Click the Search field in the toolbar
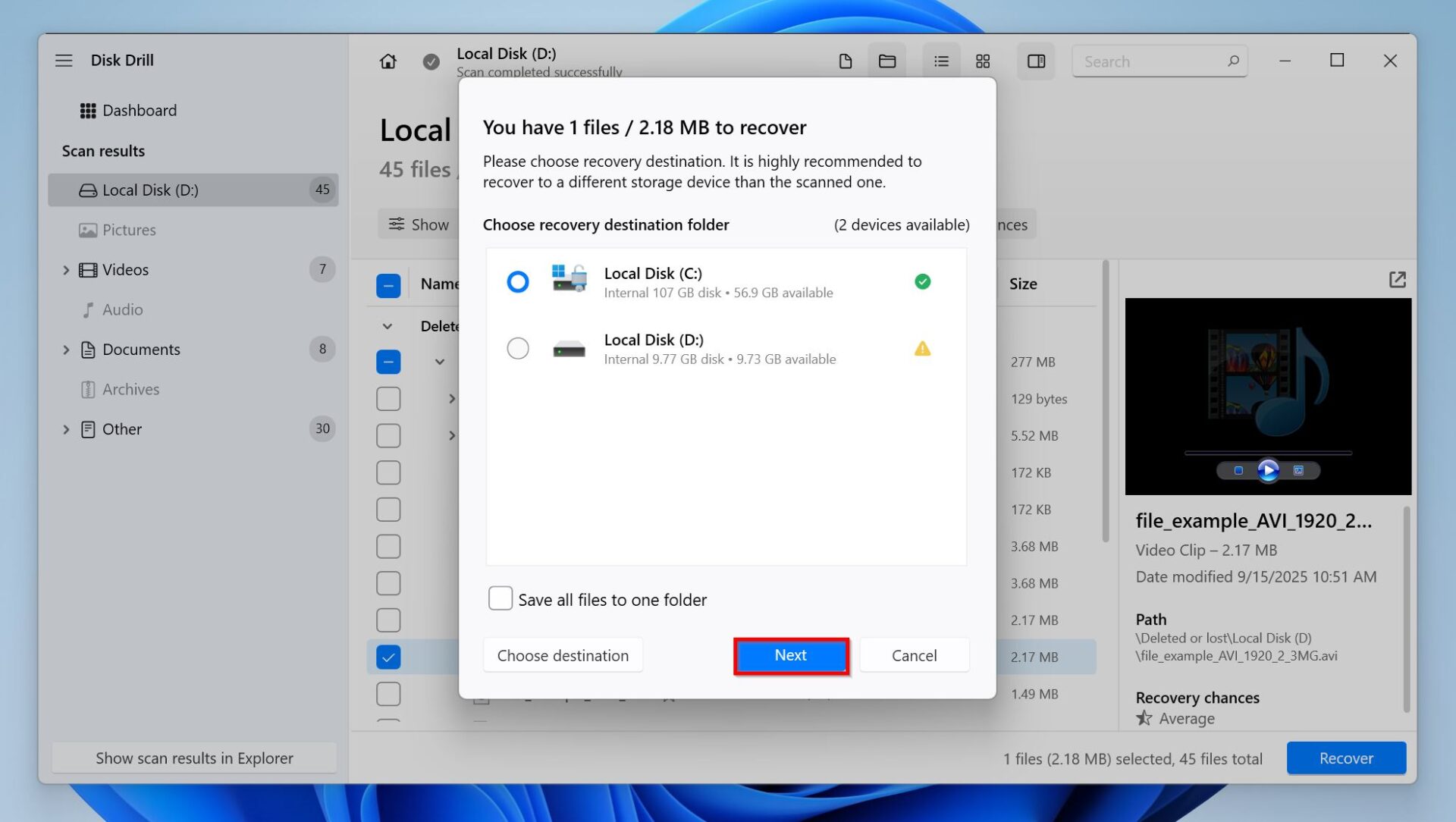The image size is (1456, 822). click(x=1159, y=61)
